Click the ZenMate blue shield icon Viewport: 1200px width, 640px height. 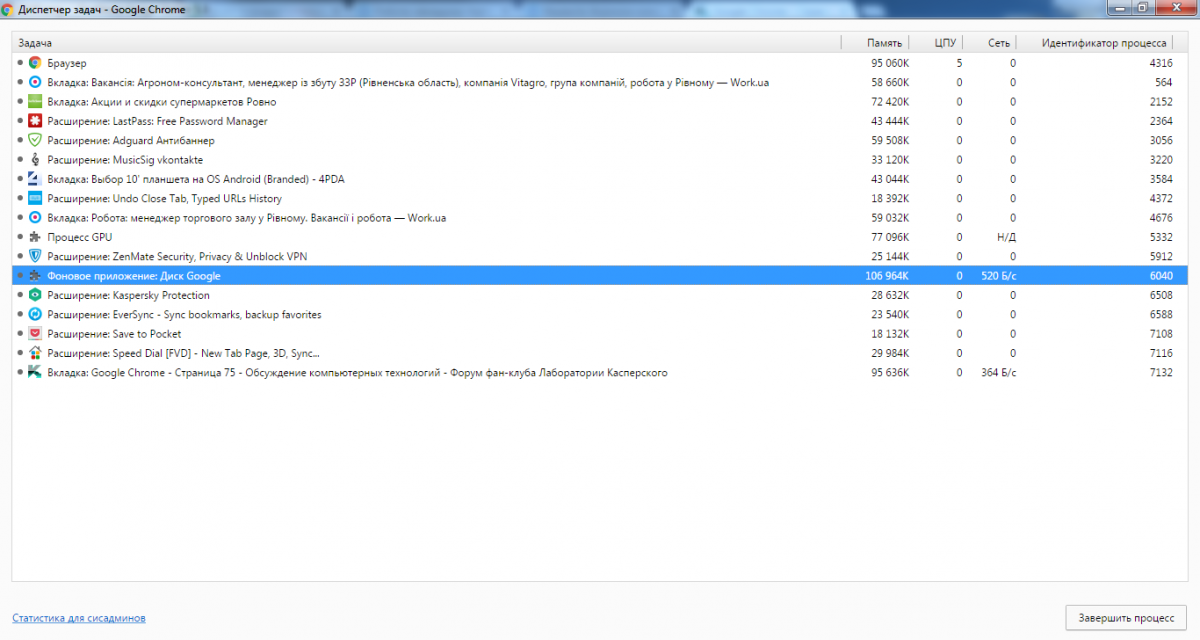pos(34,256)
